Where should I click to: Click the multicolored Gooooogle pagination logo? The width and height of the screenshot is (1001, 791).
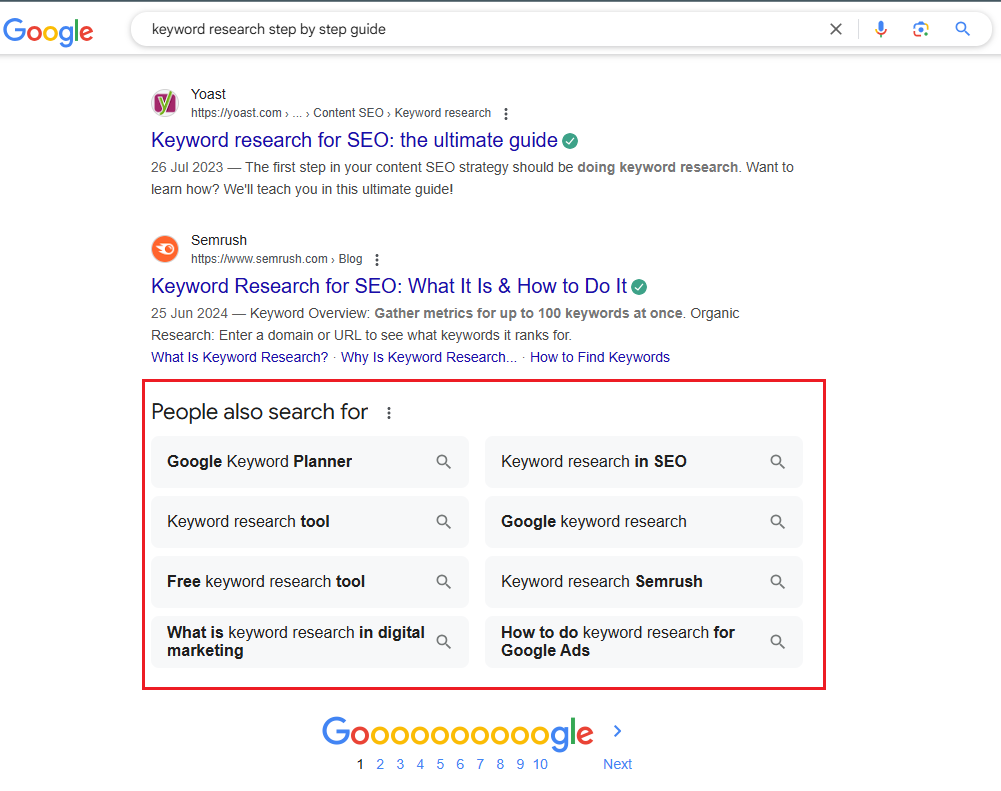[x=458, y=733]
